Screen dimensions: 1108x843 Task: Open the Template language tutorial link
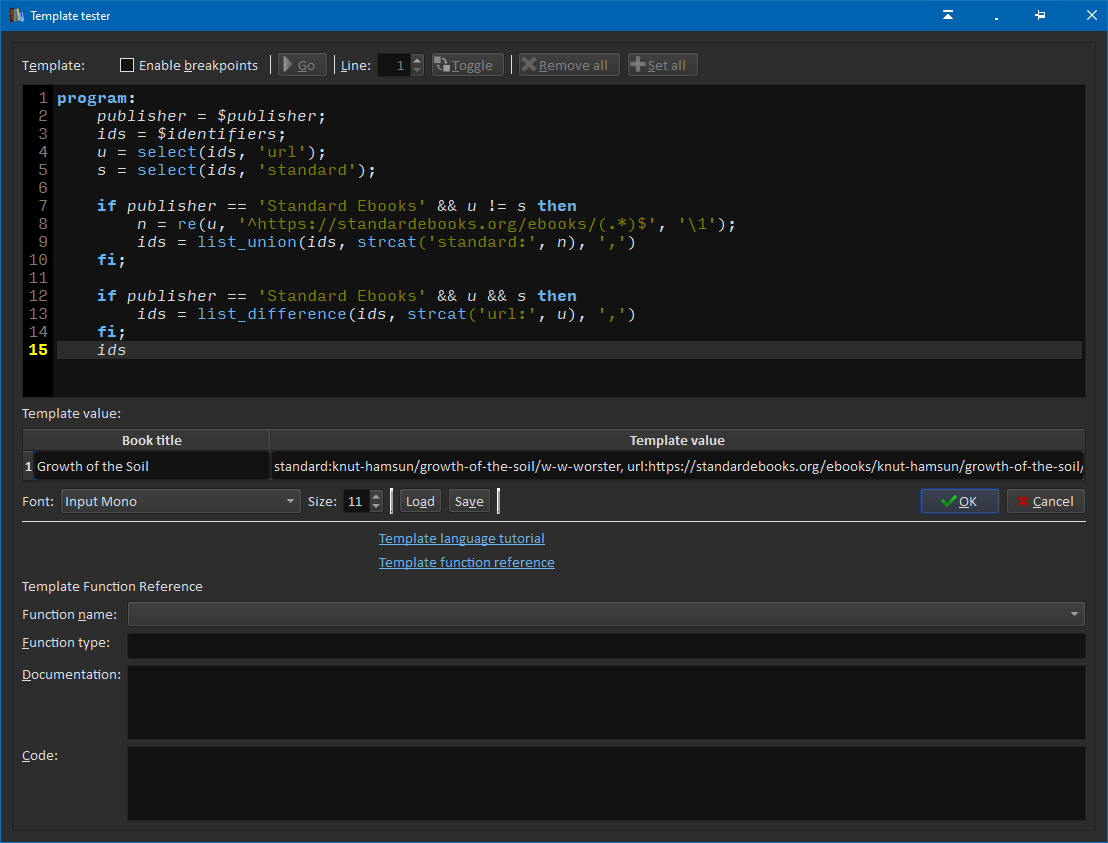461,538
